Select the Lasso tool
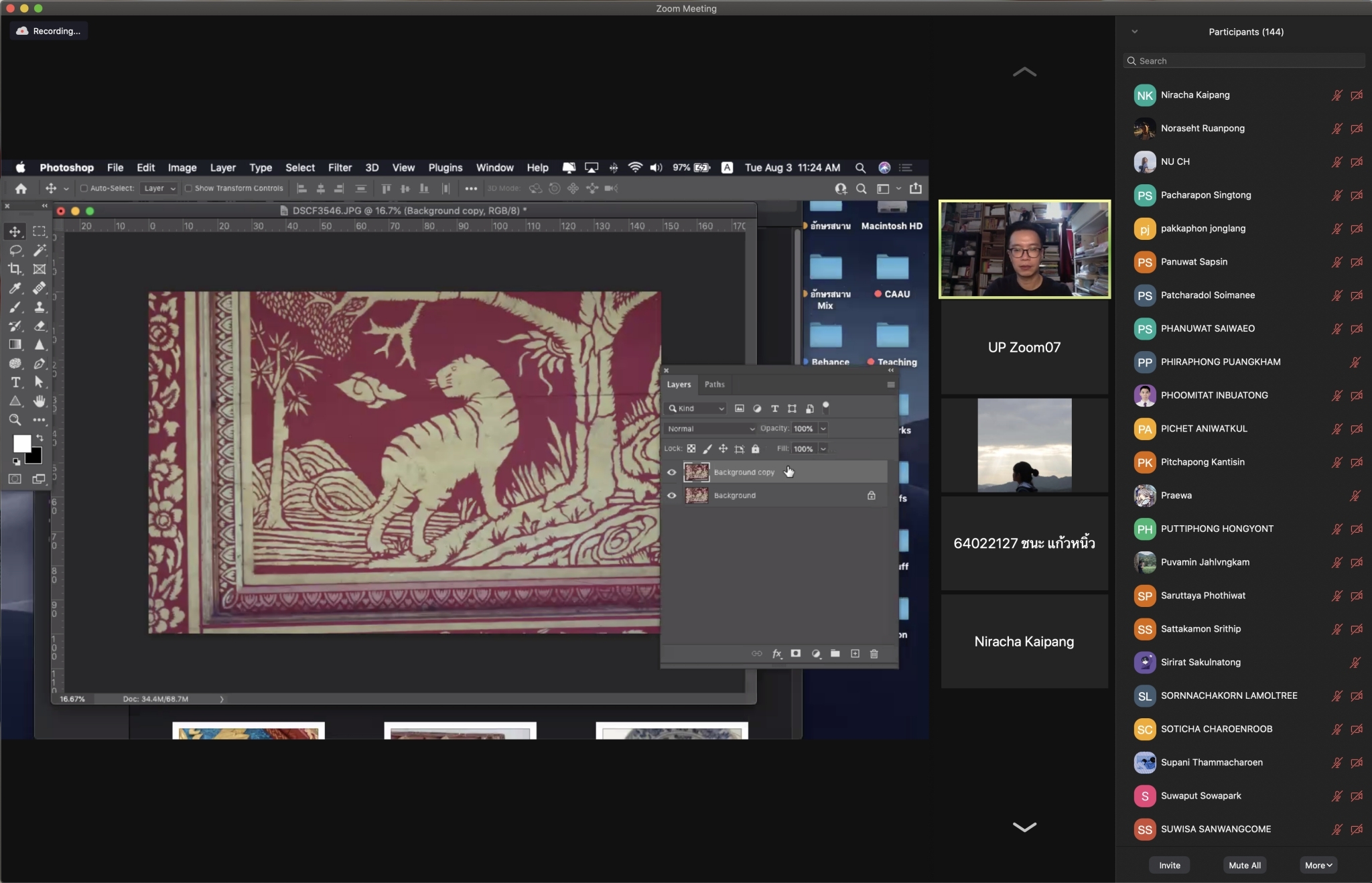Image resolution: width=1372 pixels, height=883 pixels. pyautogui.click(x=15, y=250)
